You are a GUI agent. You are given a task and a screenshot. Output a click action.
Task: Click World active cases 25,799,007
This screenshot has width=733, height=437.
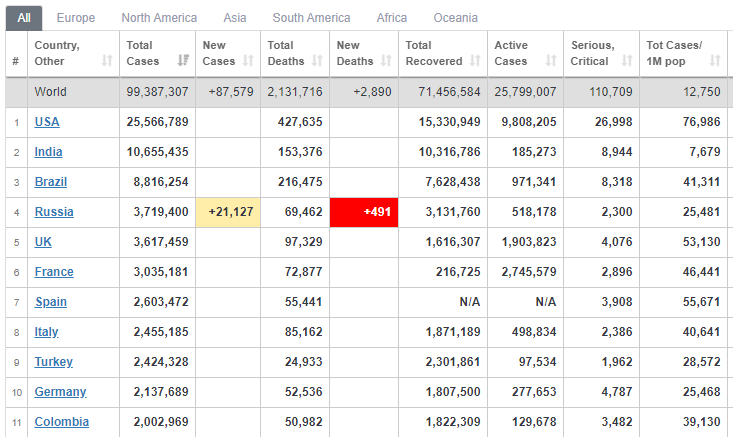coord(525,92)
